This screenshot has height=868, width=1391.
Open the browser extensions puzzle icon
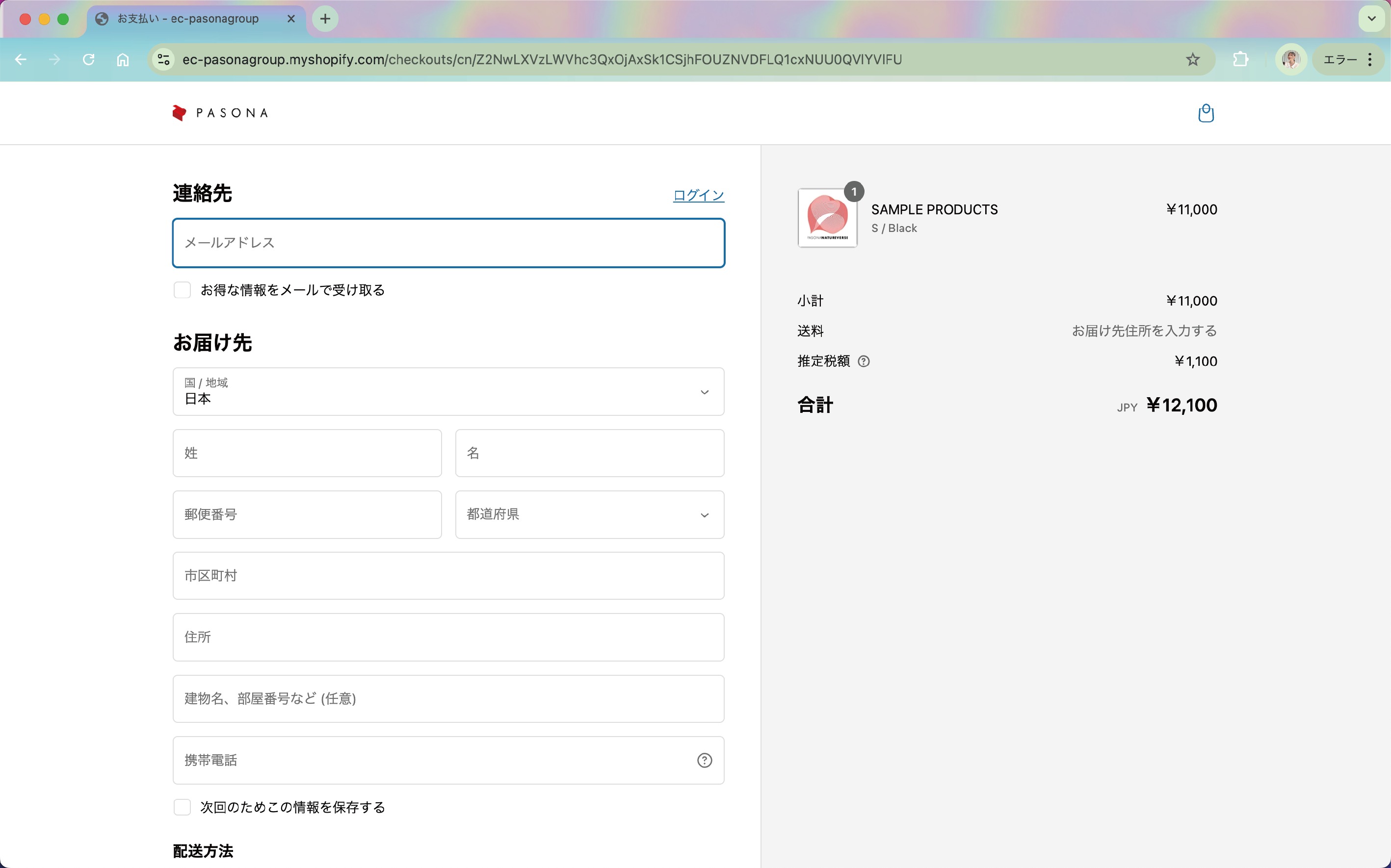(1240, 60)
